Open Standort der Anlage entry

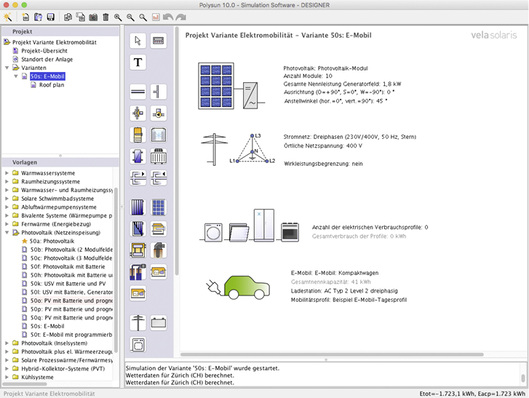click(47, 59)
